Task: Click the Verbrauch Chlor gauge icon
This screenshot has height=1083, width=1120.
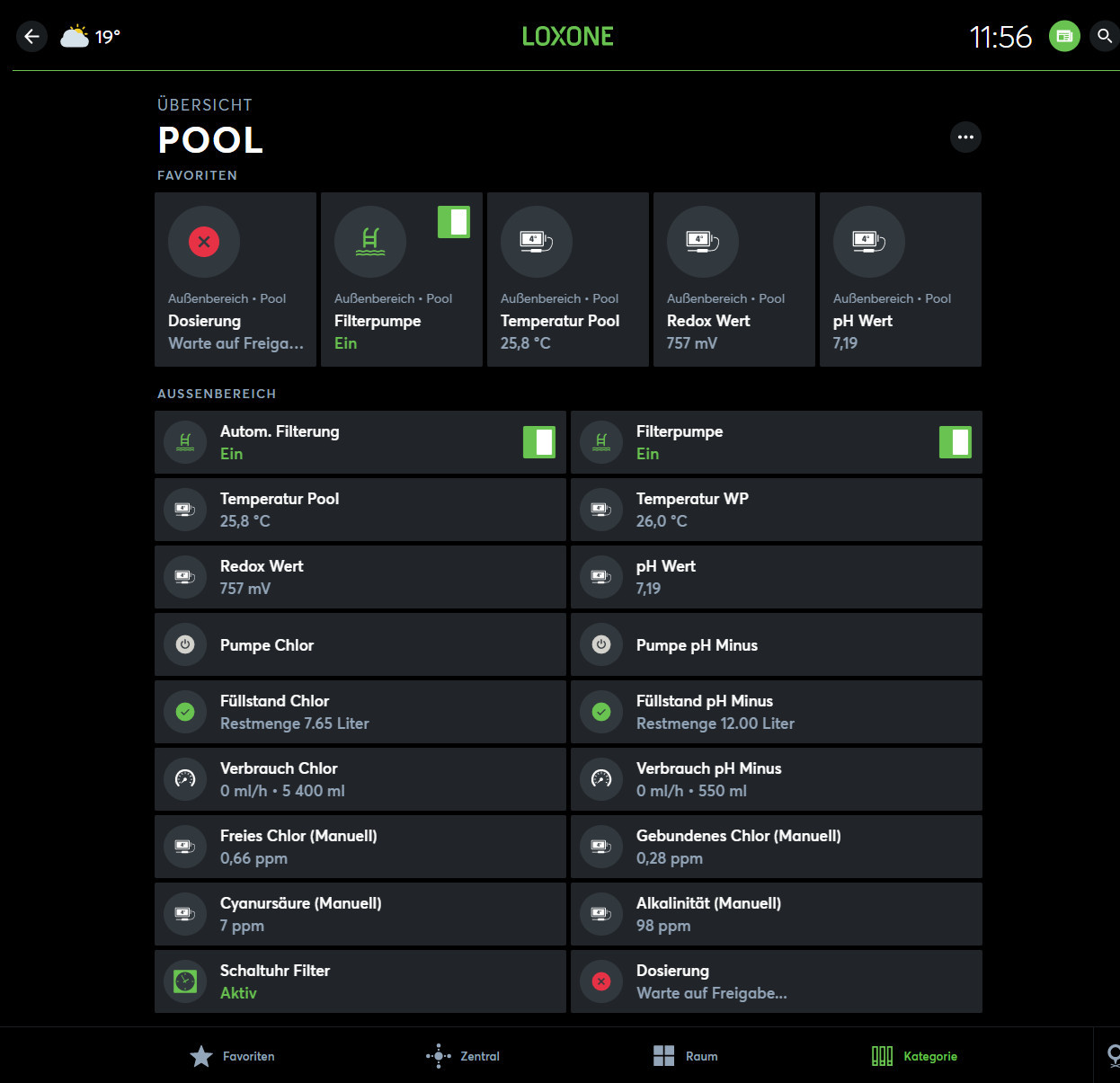Action: pyautogui.click(x=185, y=779)
